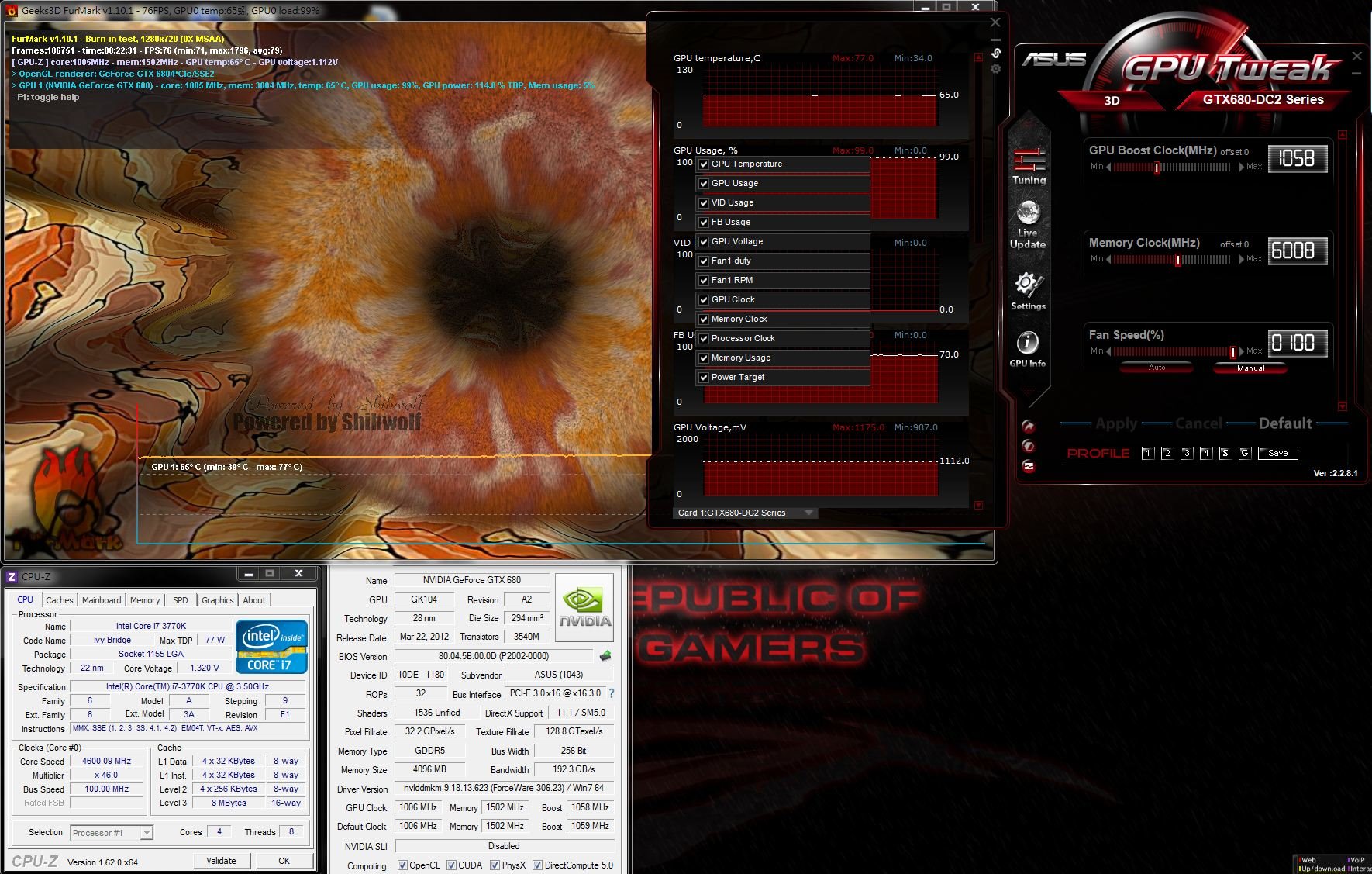
Task: Save the current GPU Tweak profile
Action: (1278, 453)
